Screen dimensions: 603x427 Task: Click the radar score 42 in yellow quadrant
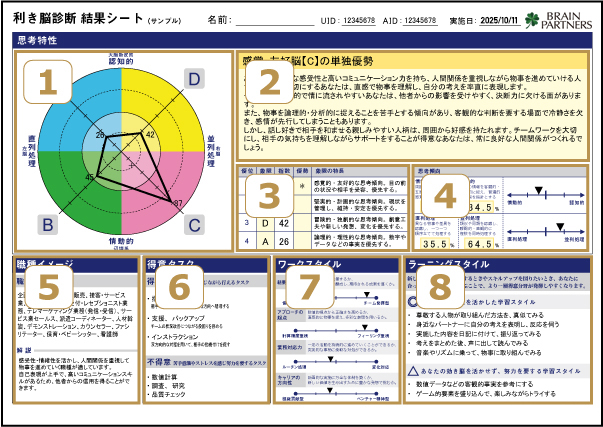pos(150,135)
